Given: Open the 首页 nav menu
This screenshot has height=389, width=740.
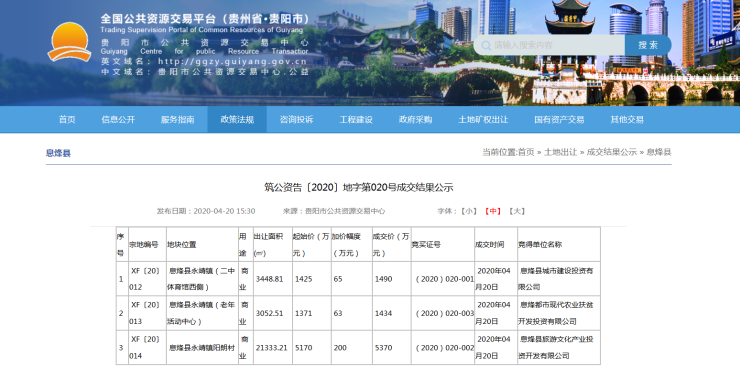Looking at the screenshot, I should (x=67, y=119).
